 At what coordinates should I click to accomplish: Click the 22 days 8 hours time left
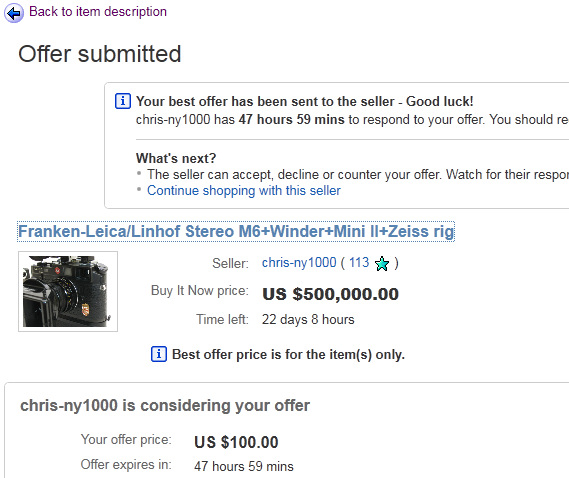pyautogui.click(x=308, y=319)
